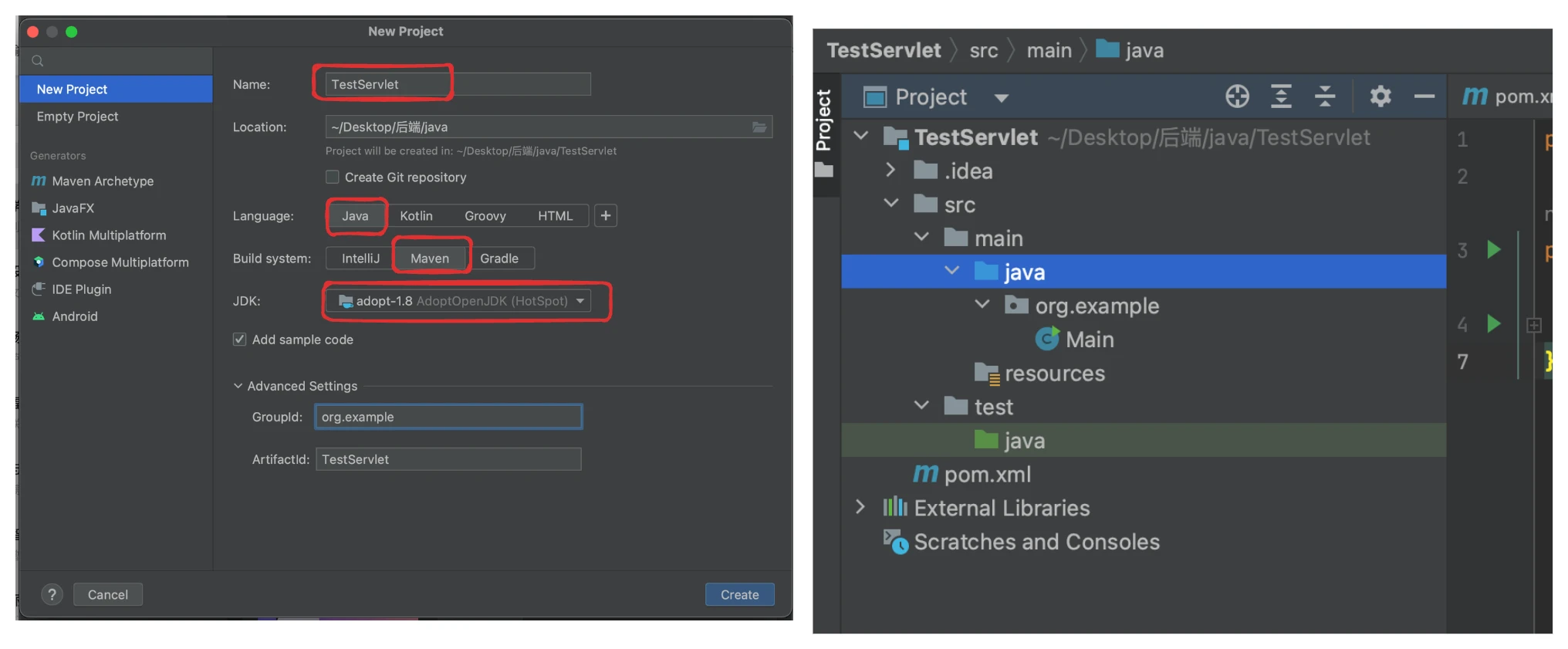
Task: Collapse the main folder
Action: point(921,236)
